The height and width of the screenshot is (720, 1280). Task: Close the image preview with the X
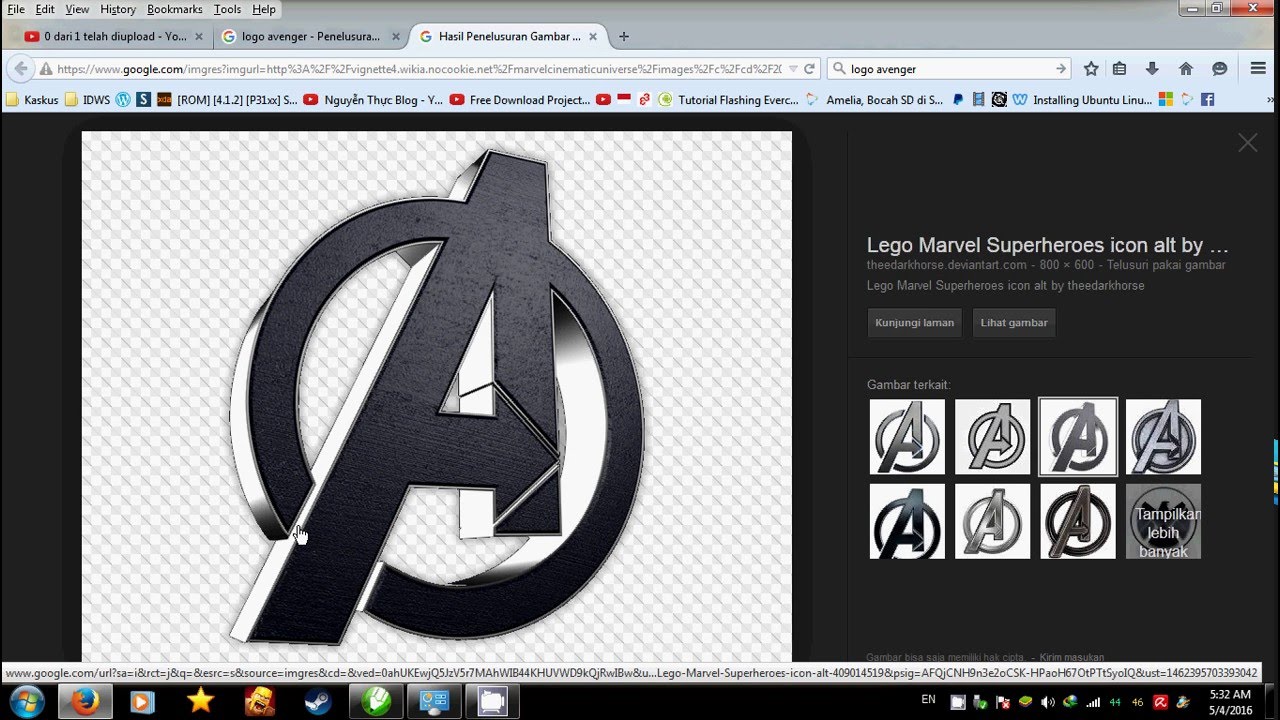click(1248, 143)
